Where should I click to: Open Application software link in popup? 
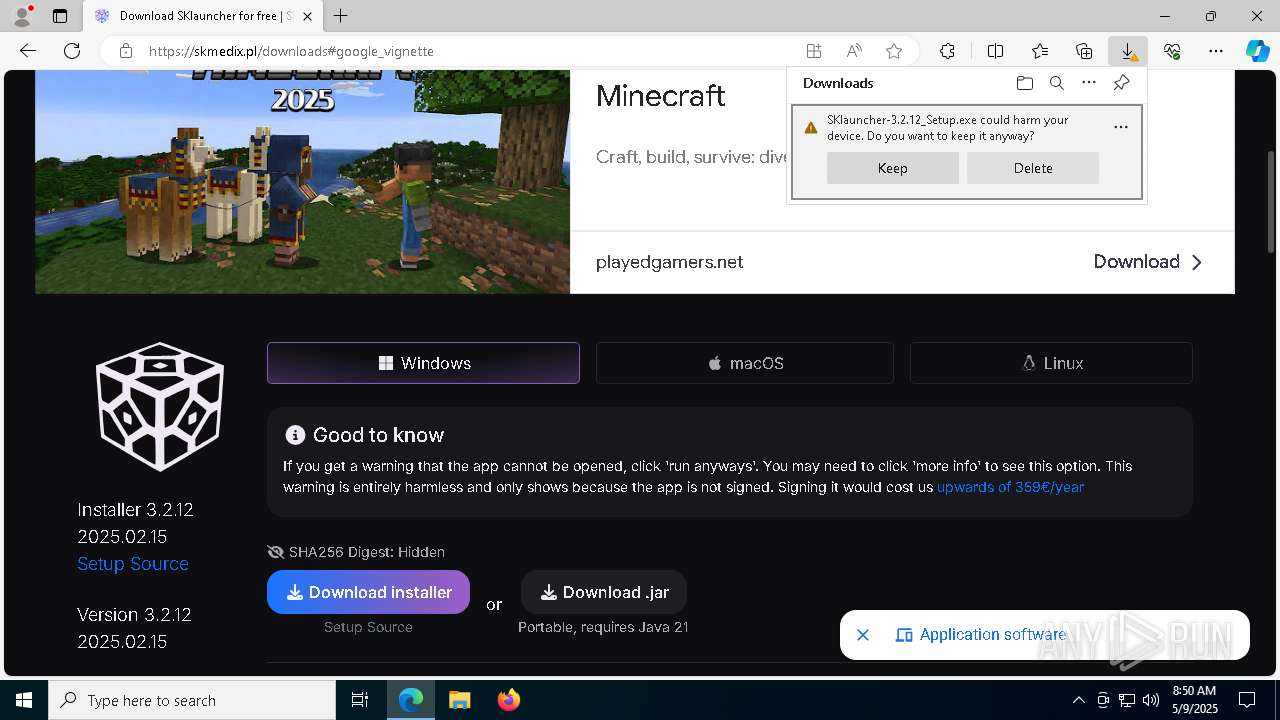(980, 635)
